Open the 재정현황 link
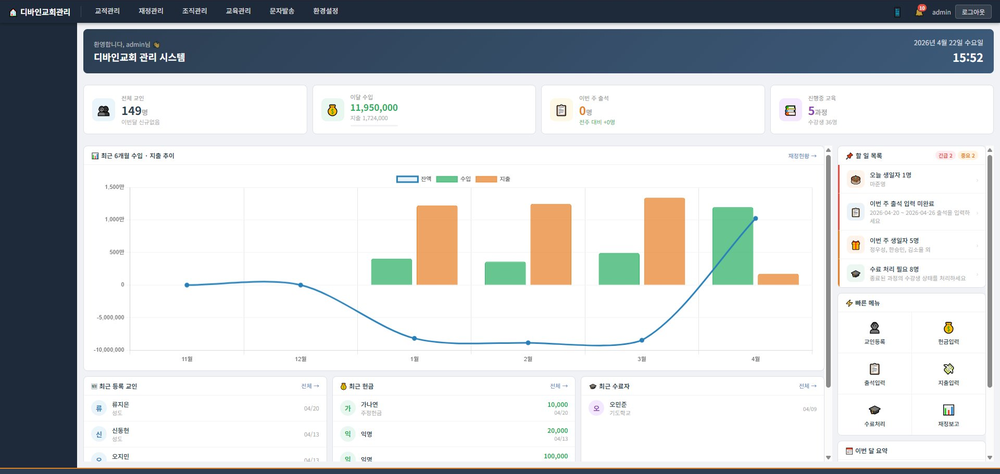1000x474 pixels. click(802, 156)
